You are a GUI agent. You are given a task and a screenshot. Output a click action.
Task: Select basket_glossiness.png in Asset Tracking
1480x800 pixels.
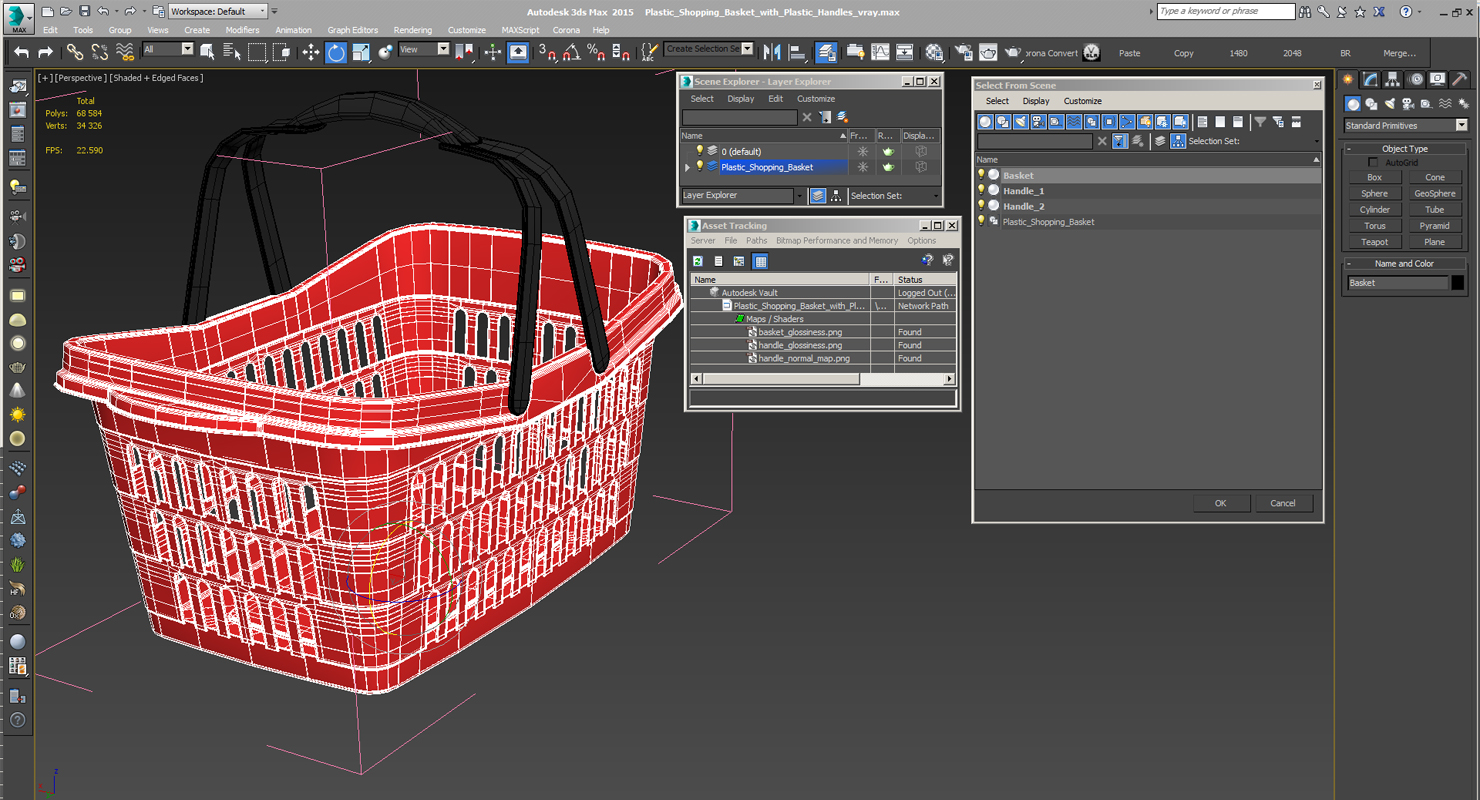[800, 332]
